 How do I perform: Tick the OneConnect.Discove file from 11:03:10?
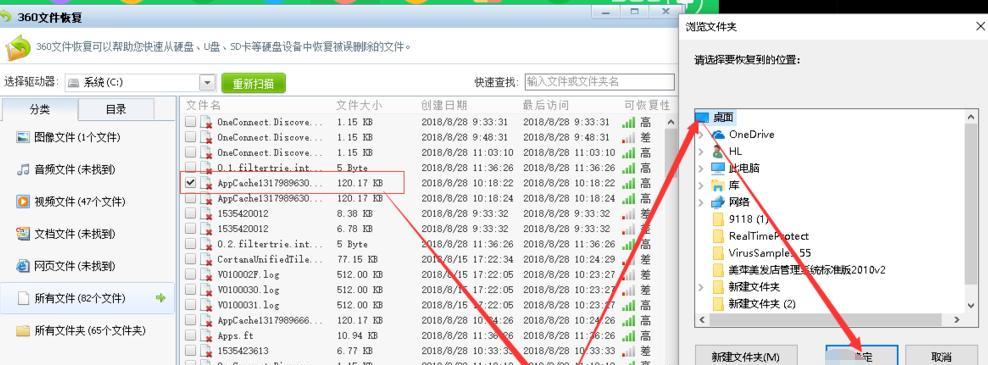pos(190,153)
